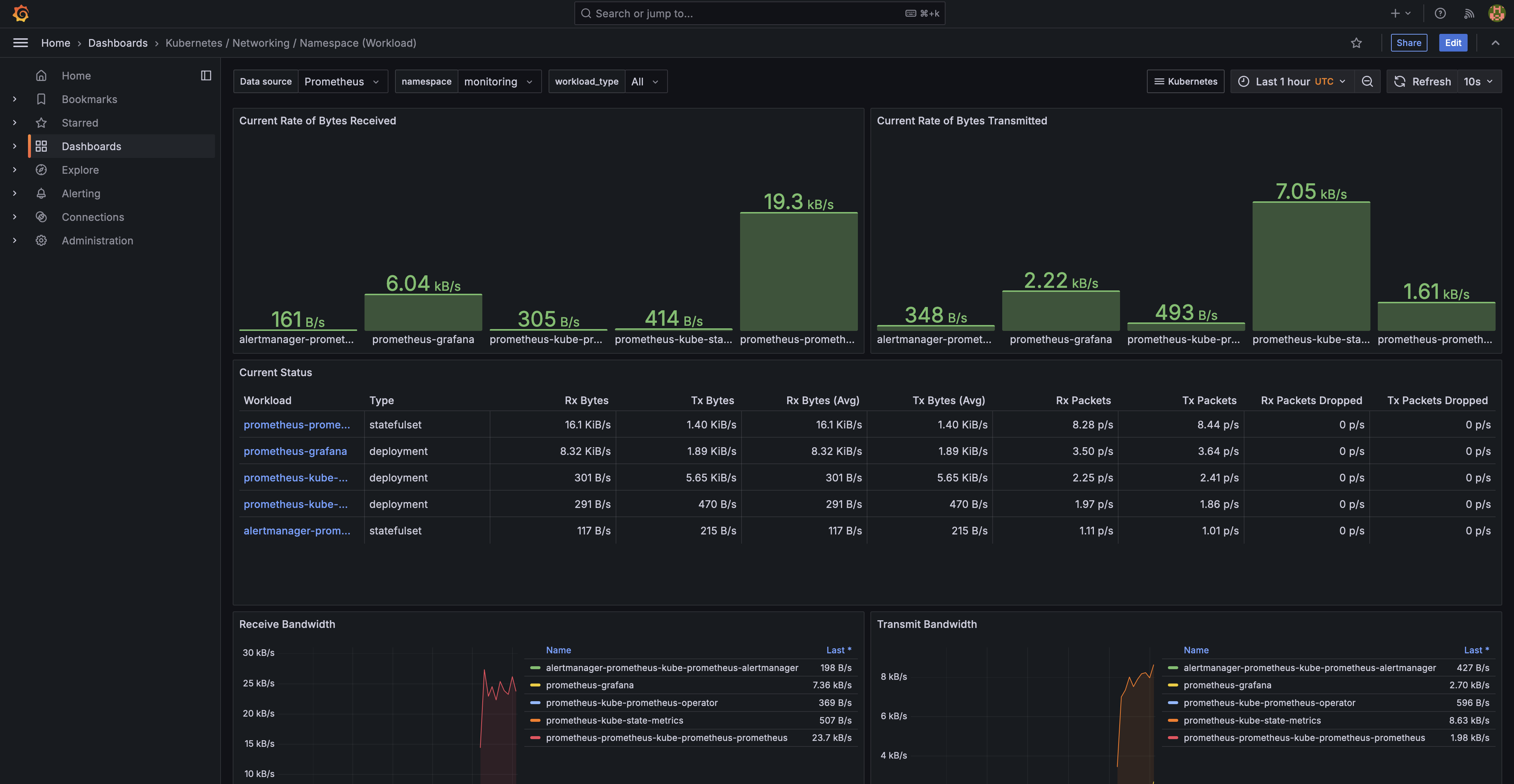The image size is (1514, 784).
Task: Expand the Alerting section arrow
Action: click(15, 193)
